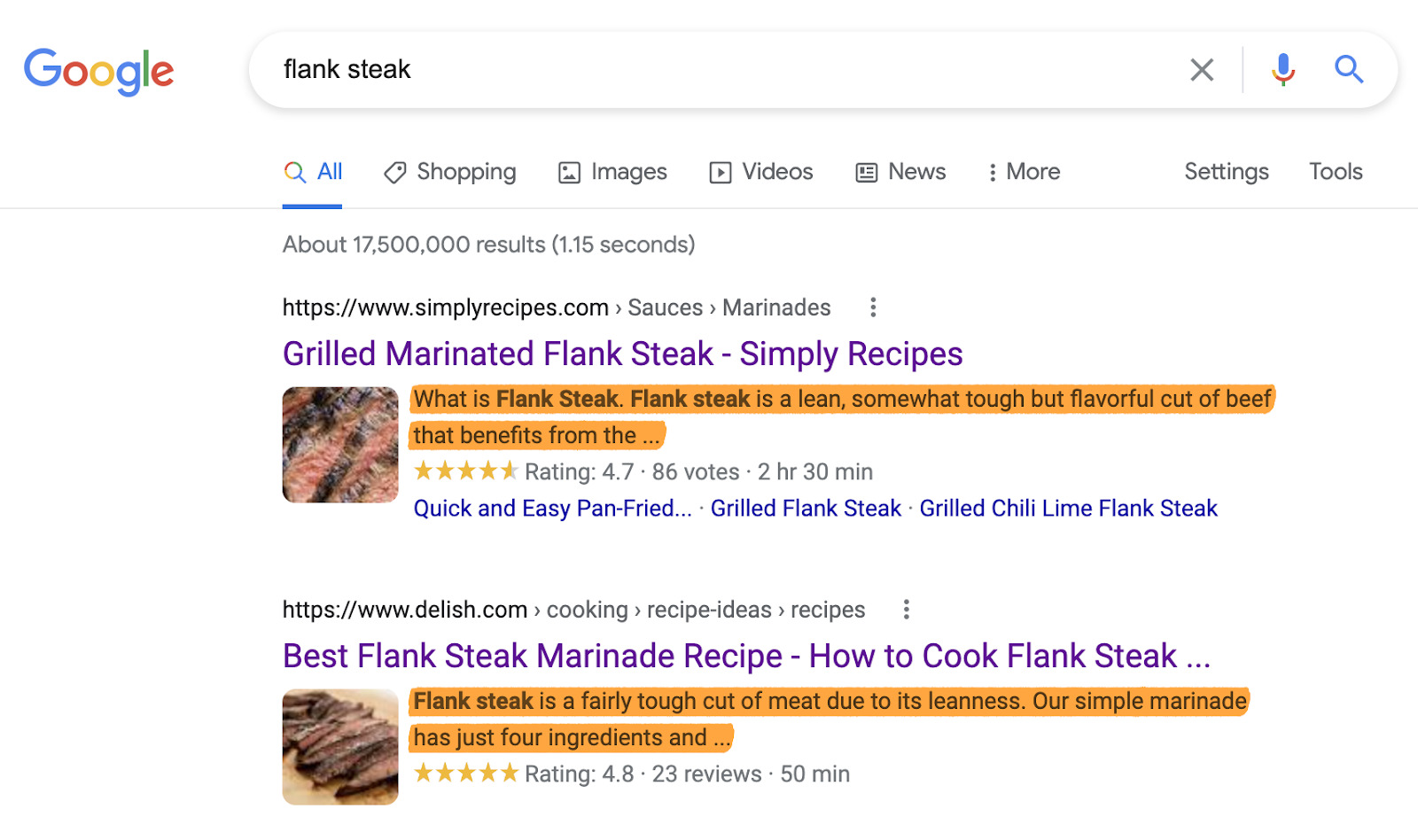Open the Videos results tab
This screenshot has width=1418, height=840.
click(x=761, y=172)
